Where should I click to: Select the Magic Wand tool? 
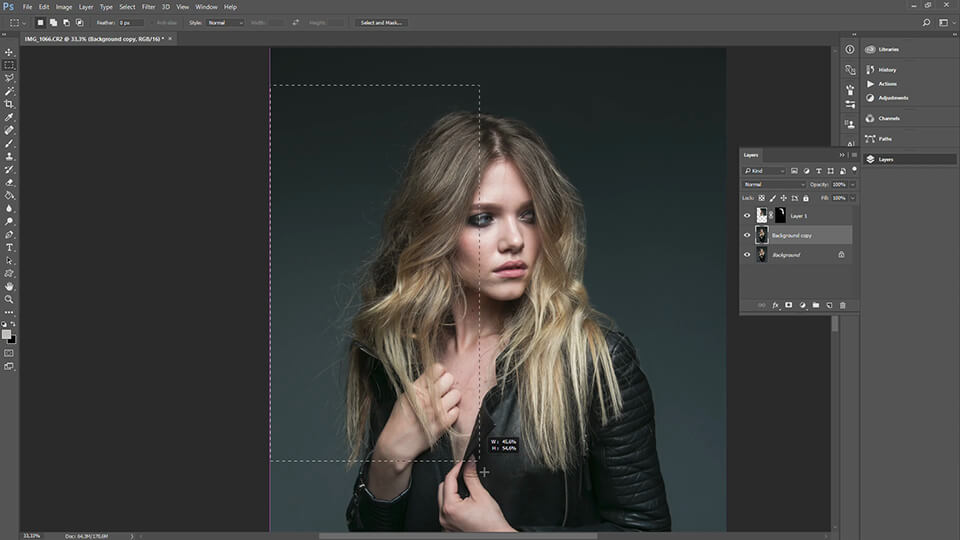point(9,91)
